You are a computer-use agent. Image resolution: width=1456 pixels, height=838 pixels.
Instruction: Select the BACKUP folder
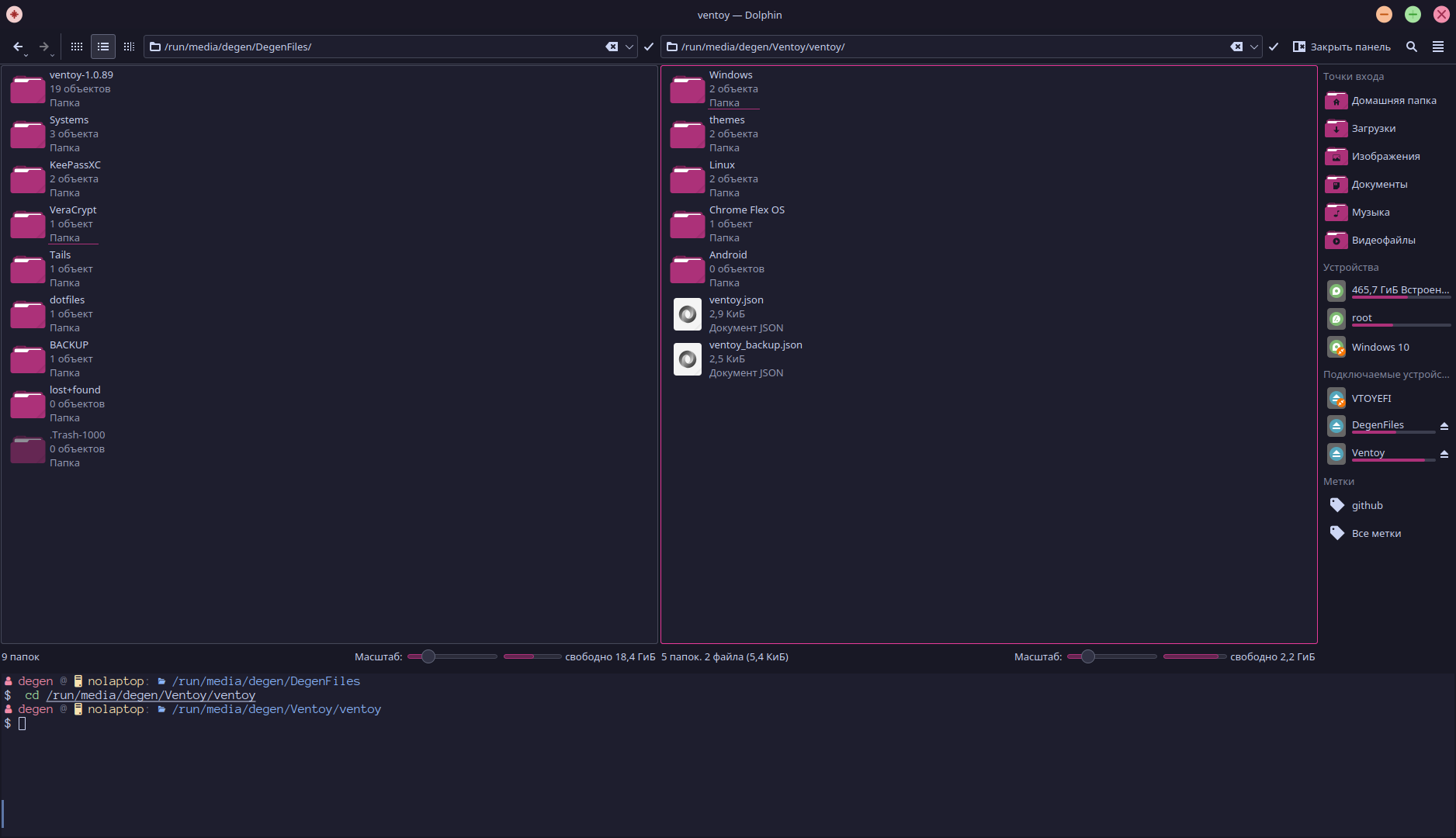pyautogui.click(x=51, y=358)
